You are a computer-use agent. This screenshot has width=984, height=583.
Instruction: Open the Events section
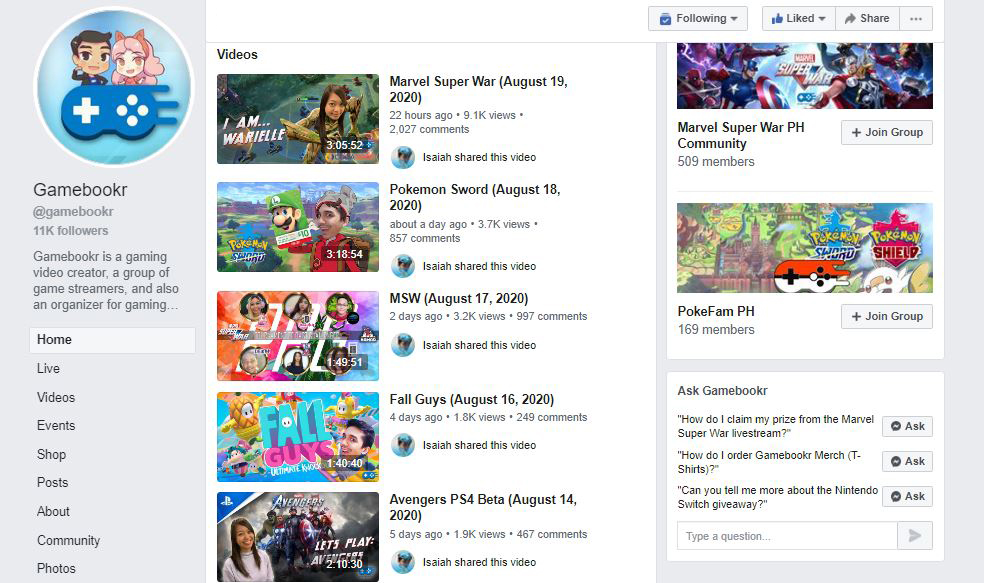point(56,425)
